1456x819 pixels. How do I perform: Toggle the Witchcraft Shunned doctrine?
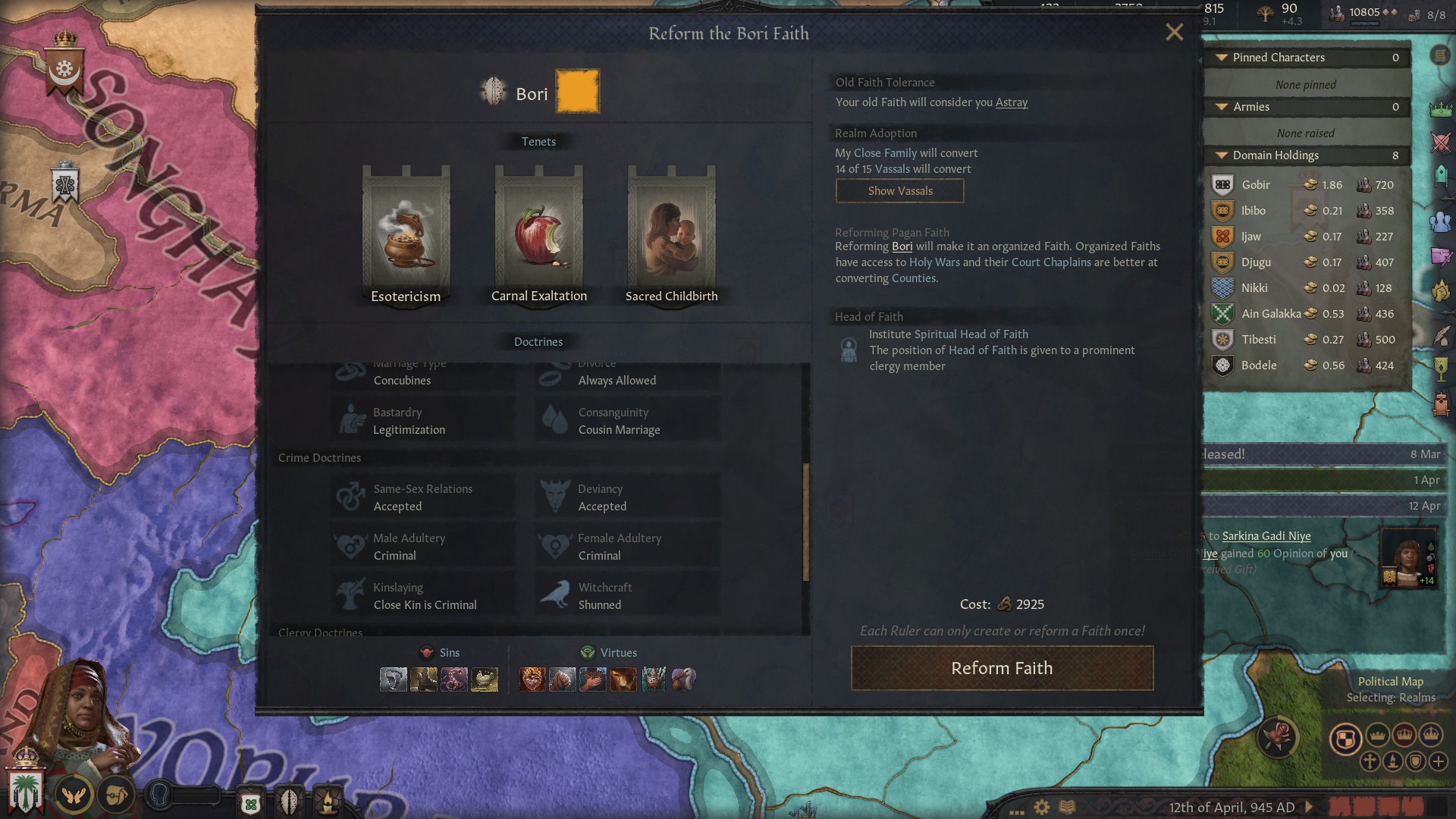[628, 596]
